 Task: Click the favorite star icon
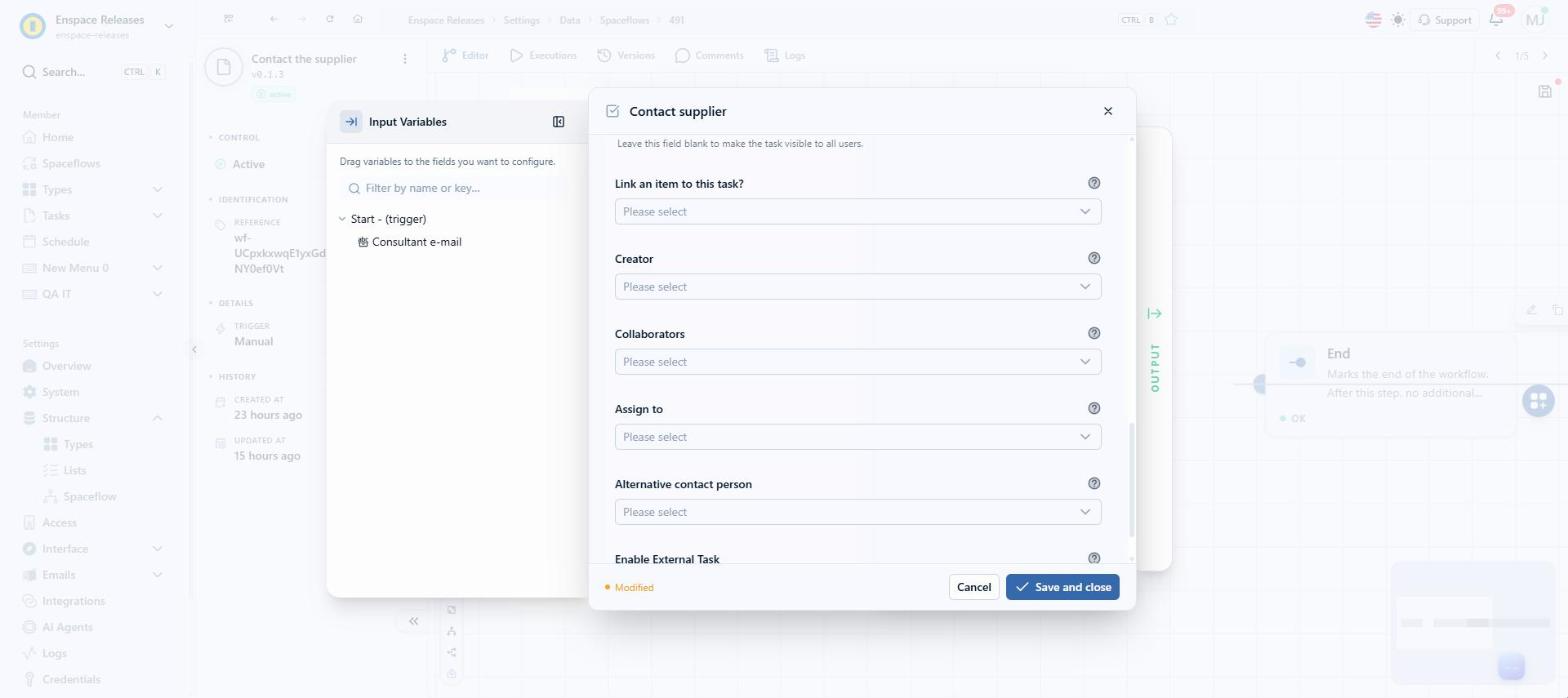tap(1171, 20)
